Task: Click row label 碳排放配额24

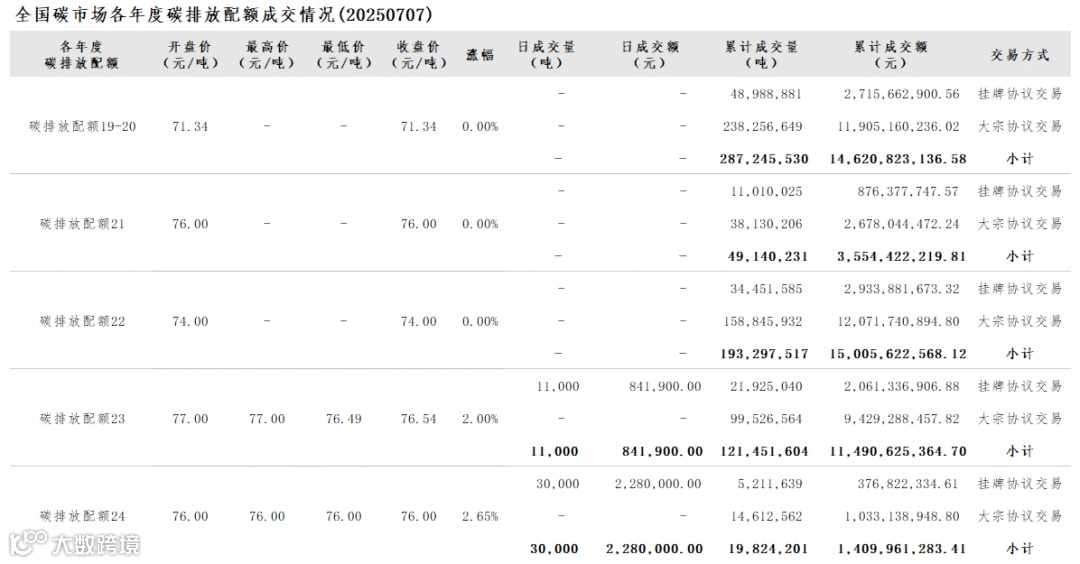Action: pyautogui.click(x=82, y=517)
